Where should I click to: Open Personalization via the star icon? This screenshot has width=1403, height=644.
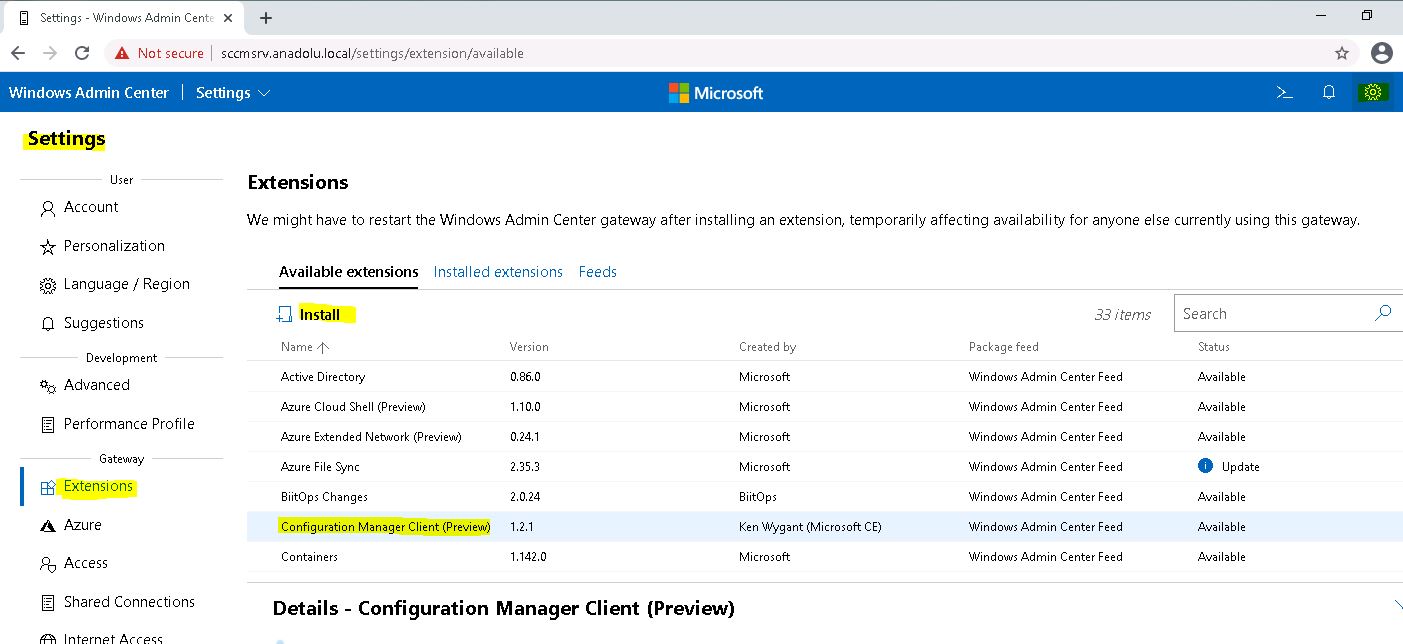47,246
